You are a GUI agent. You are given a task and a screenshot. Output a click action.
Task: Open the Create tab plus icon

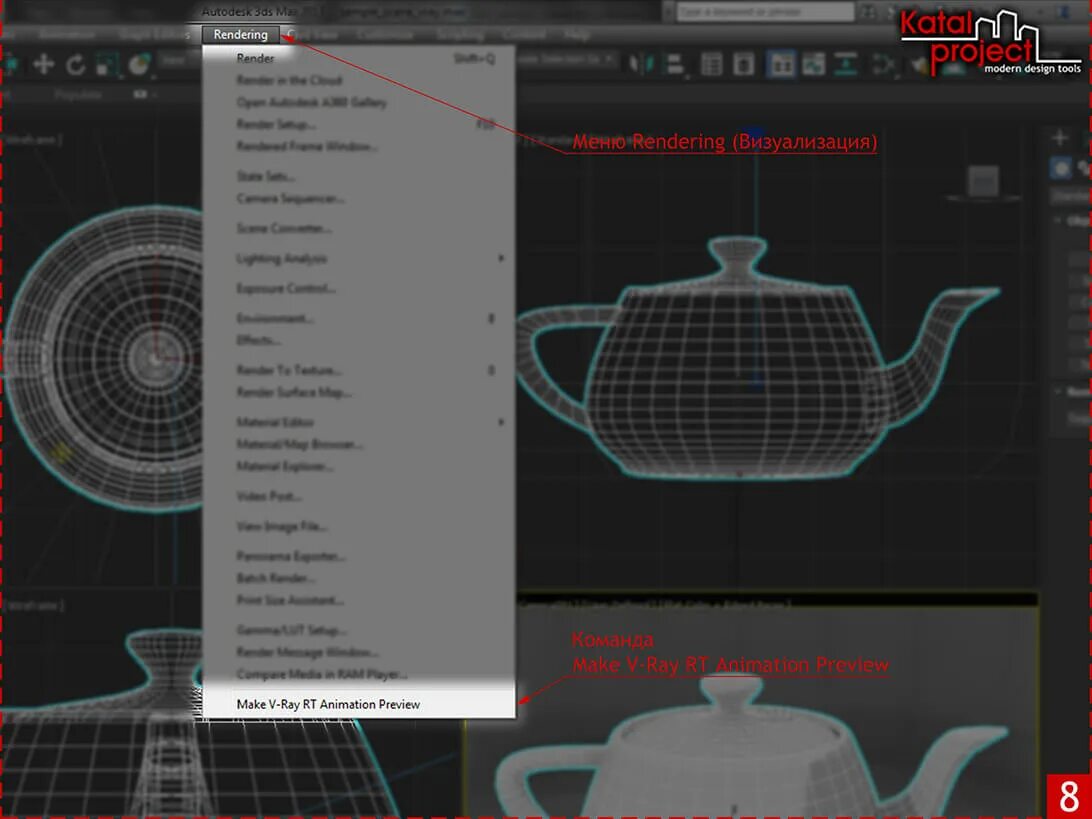1060,138
